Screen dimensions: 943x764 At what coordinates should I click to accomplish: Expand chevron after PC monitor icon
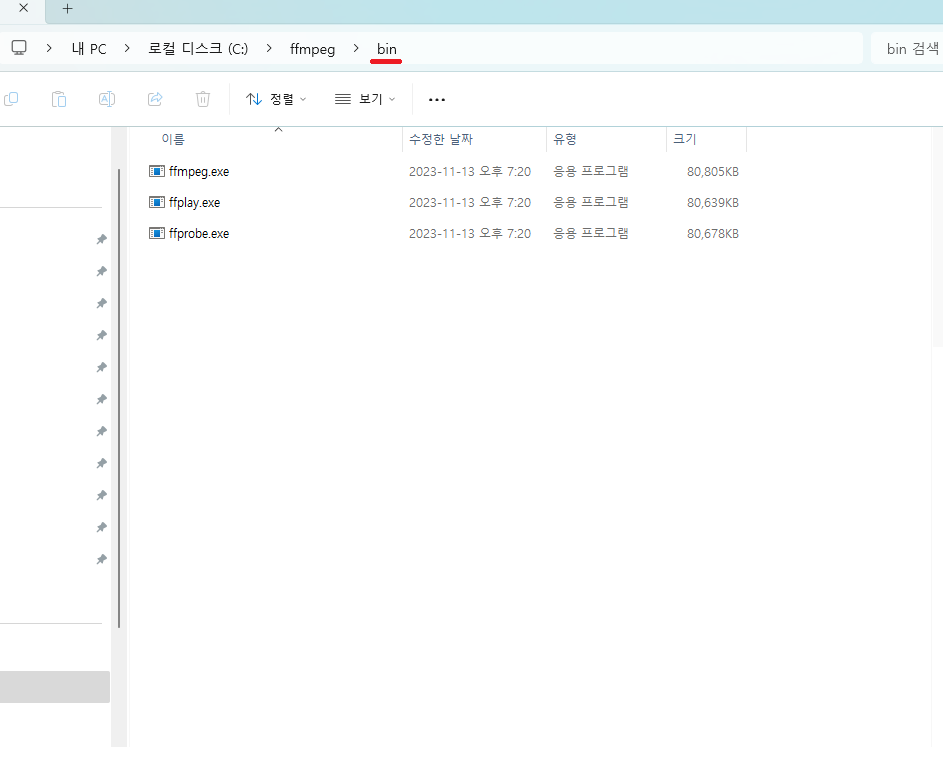49,48
